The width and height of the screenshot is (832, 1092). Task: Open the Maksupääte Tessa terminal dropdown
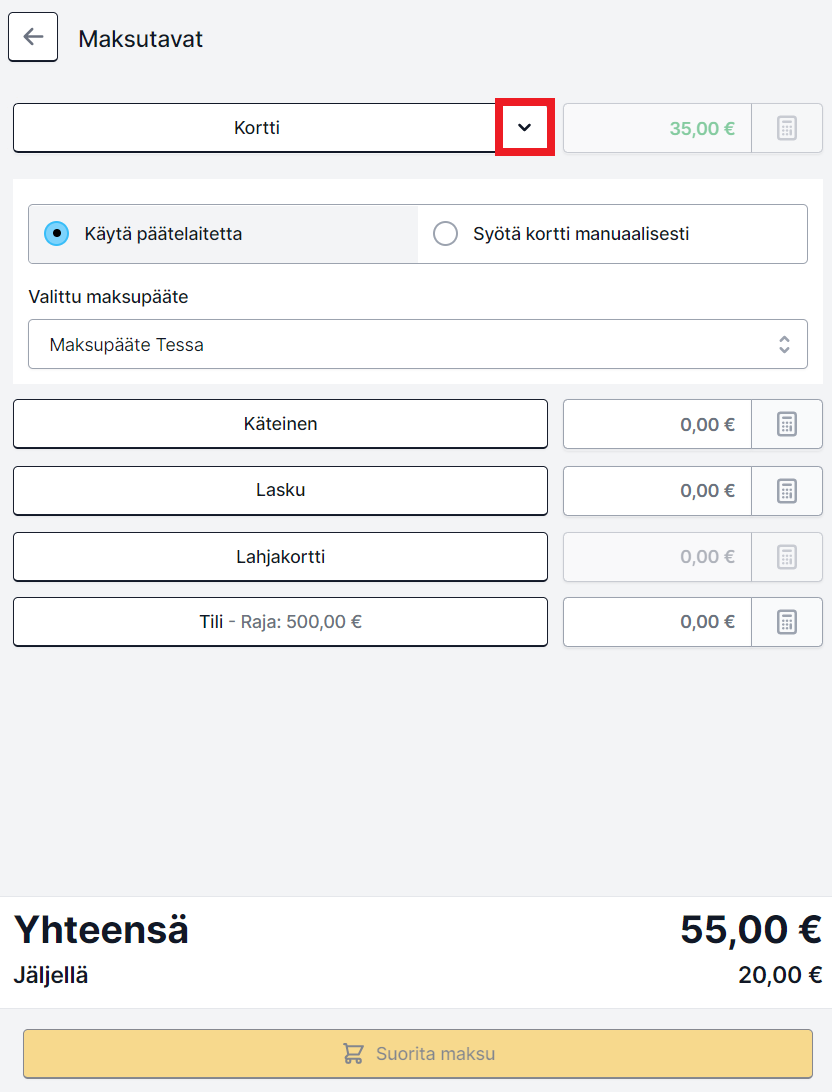pyautogui.click(x=418, y=344)
